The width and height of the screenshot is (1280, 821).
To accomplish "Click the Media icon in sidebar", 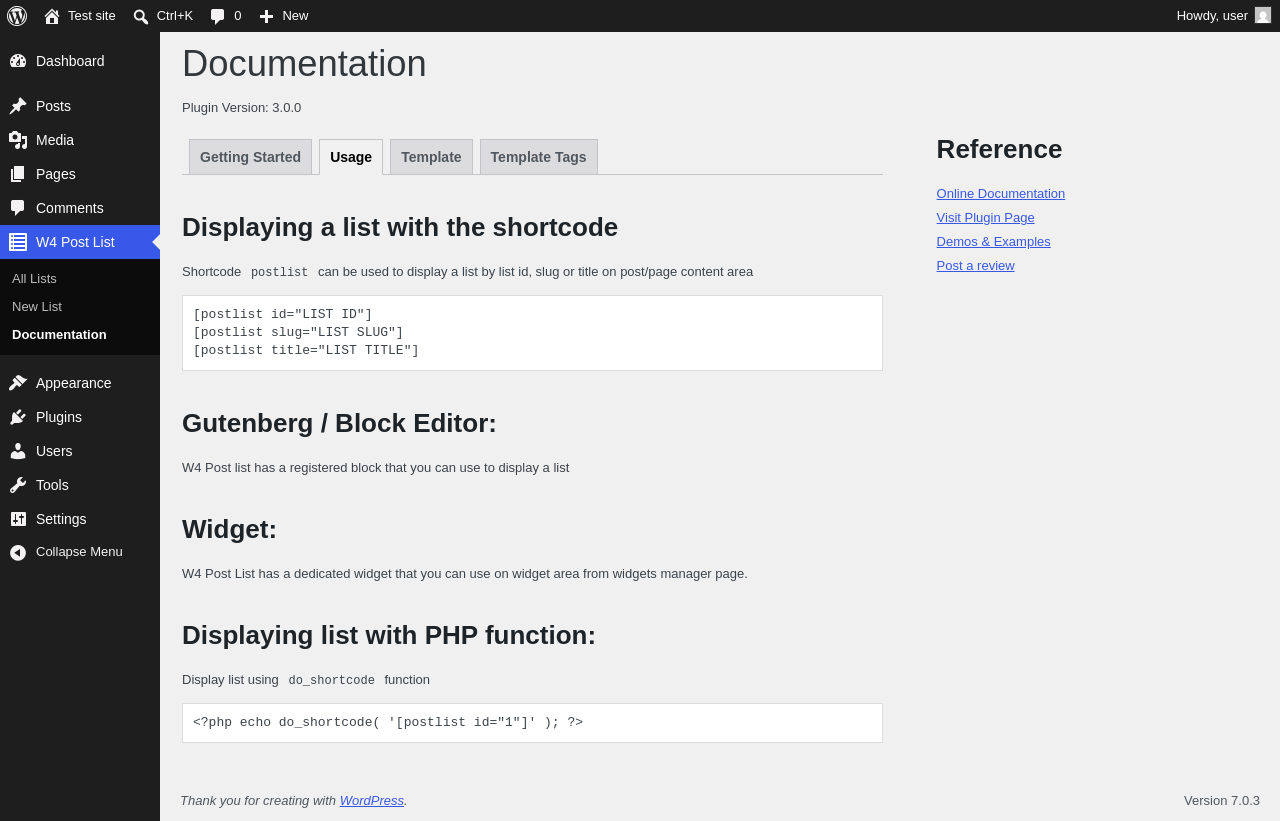I will coord(18,140).
